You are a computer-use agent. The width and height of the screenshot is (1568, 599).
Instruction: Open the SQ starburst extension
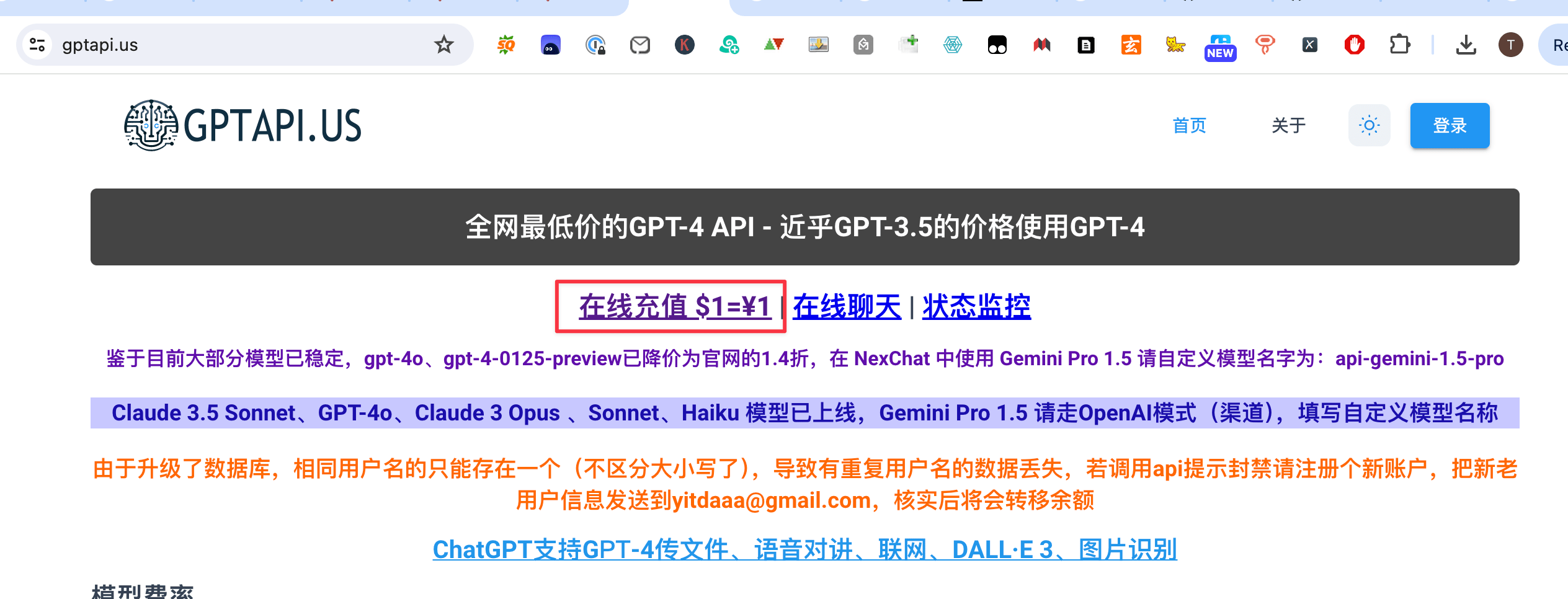pos(506,45)
